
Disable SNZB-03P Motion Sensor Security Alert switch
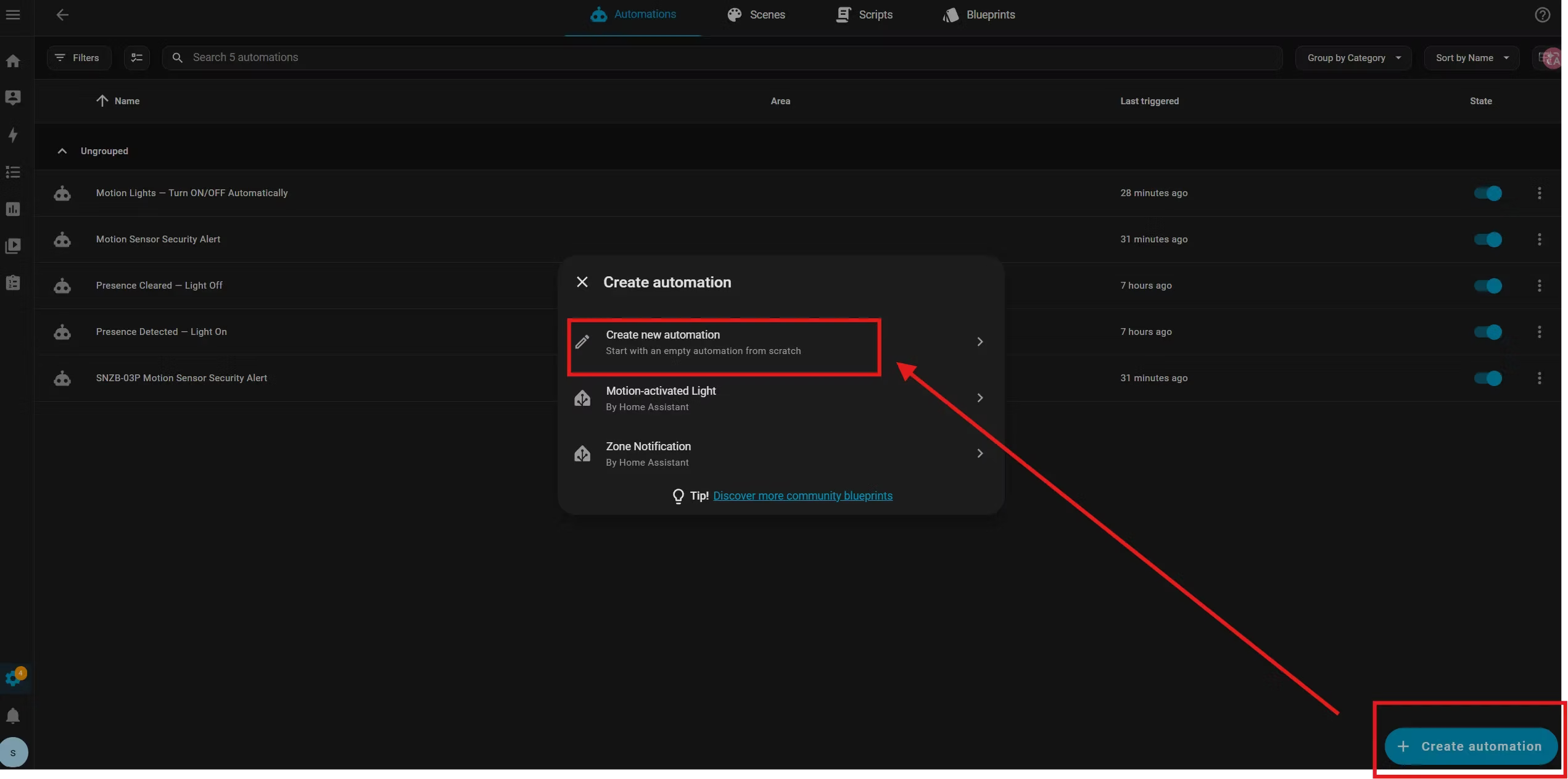[x=1488, y=378]
